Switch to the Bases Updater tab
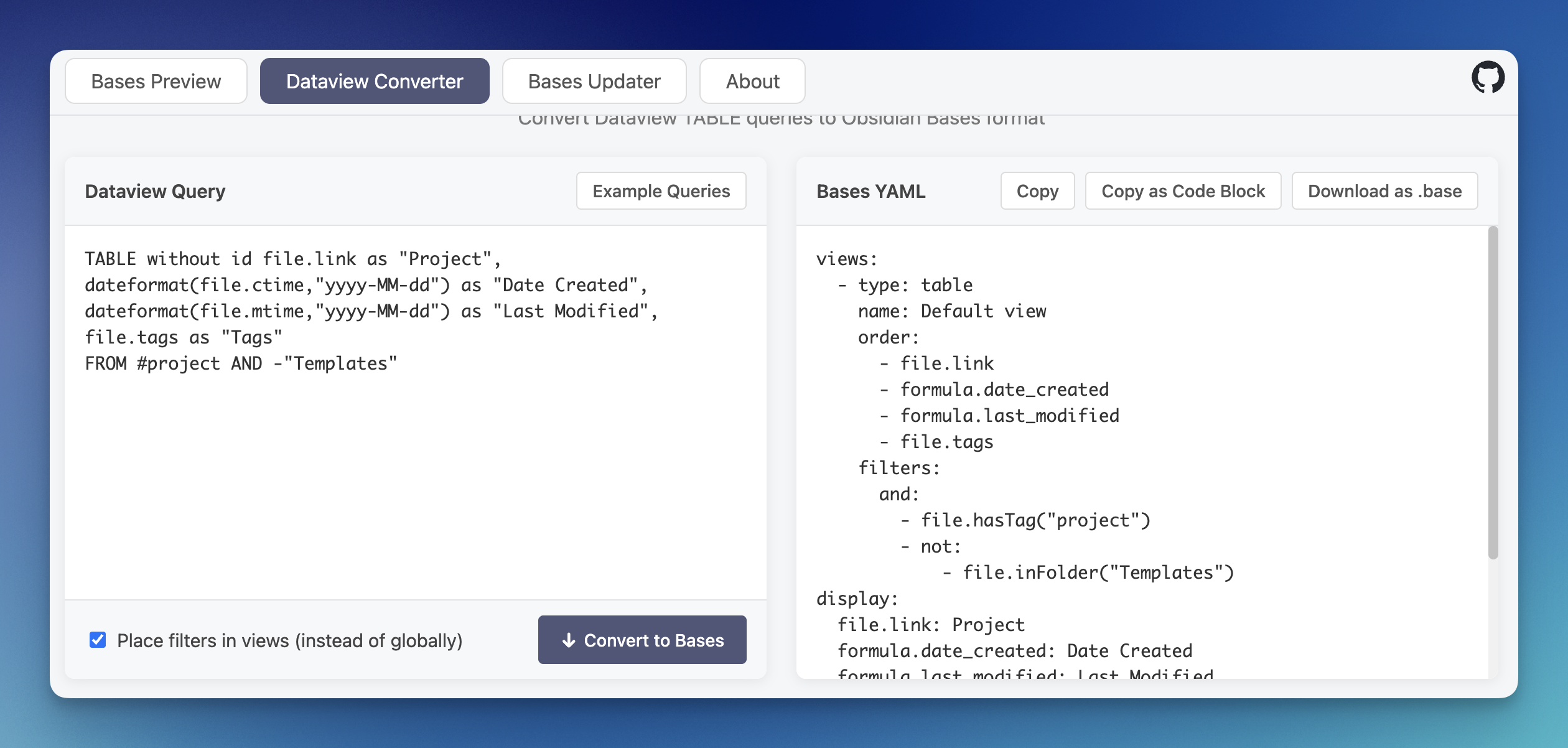1568x748 pixels. [x=594, y=80]
